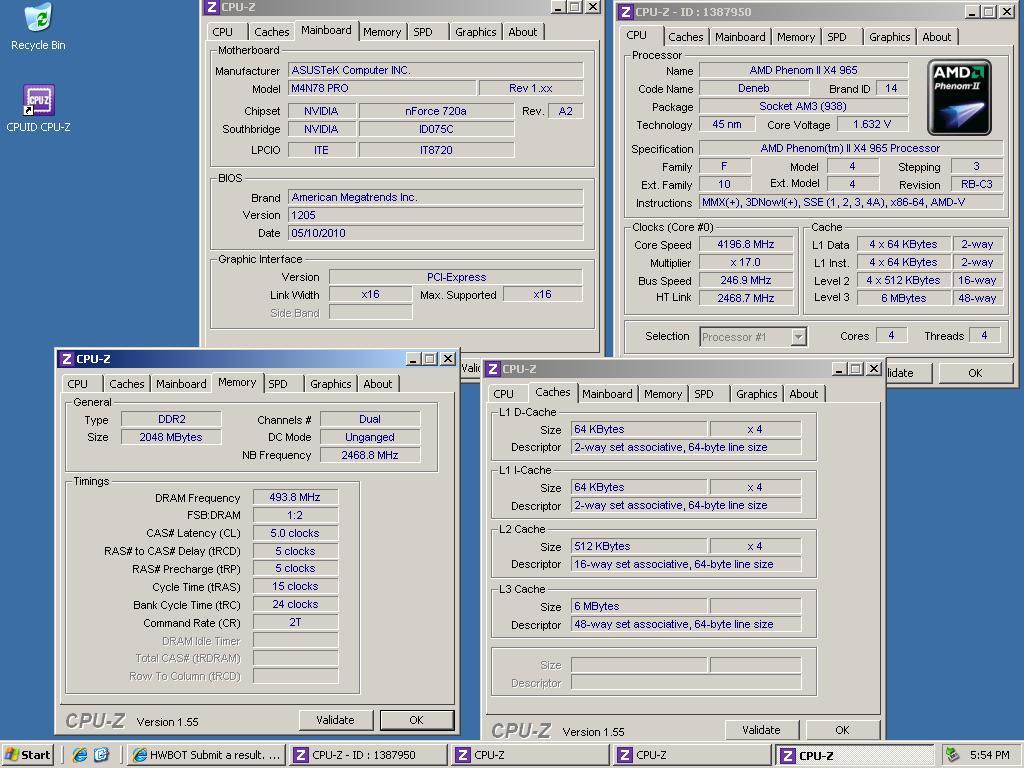Click OK button in the Memory window
Viewport: 1024px width, 768px height.
coord(417,720)
